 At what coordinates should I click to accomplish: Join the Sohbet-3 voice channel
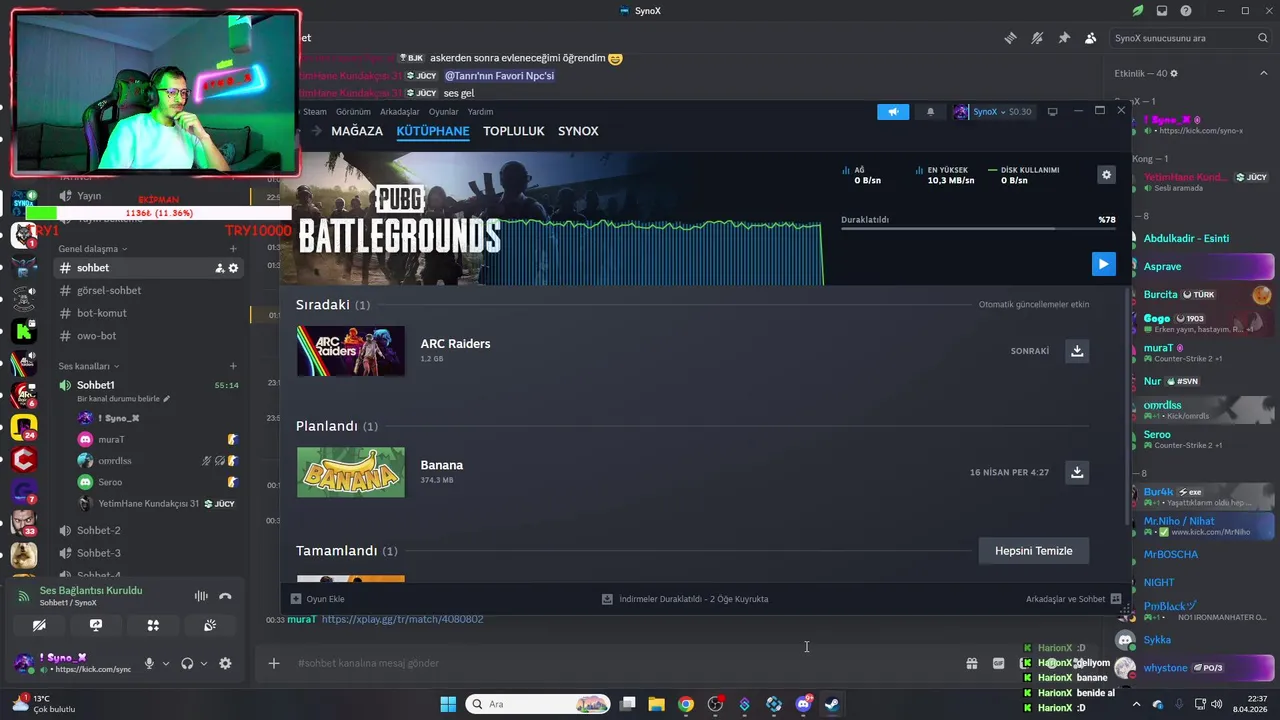(x=150, y=553)
